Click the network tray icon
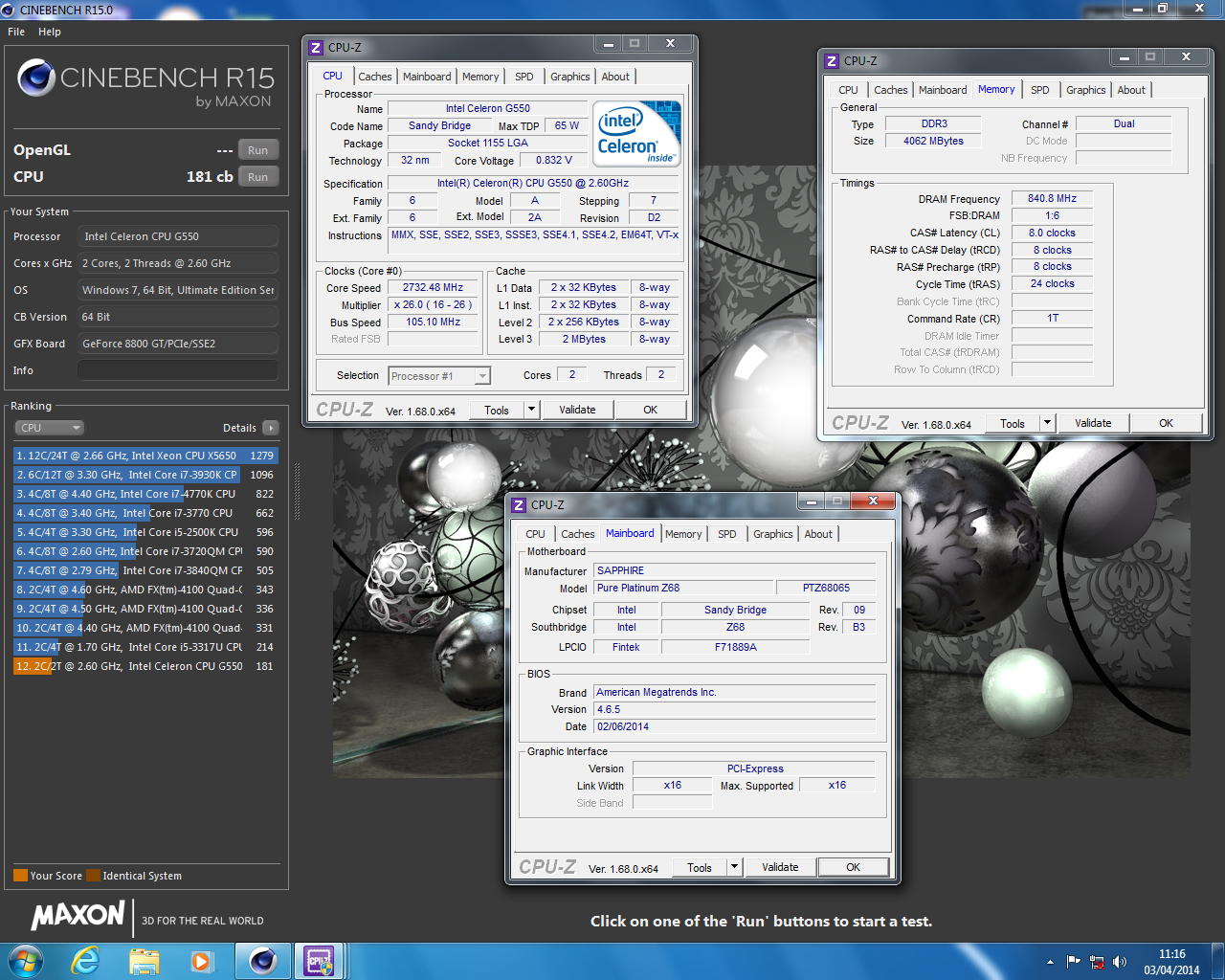Screen dimensions: 1225x980 point(1097,962)
